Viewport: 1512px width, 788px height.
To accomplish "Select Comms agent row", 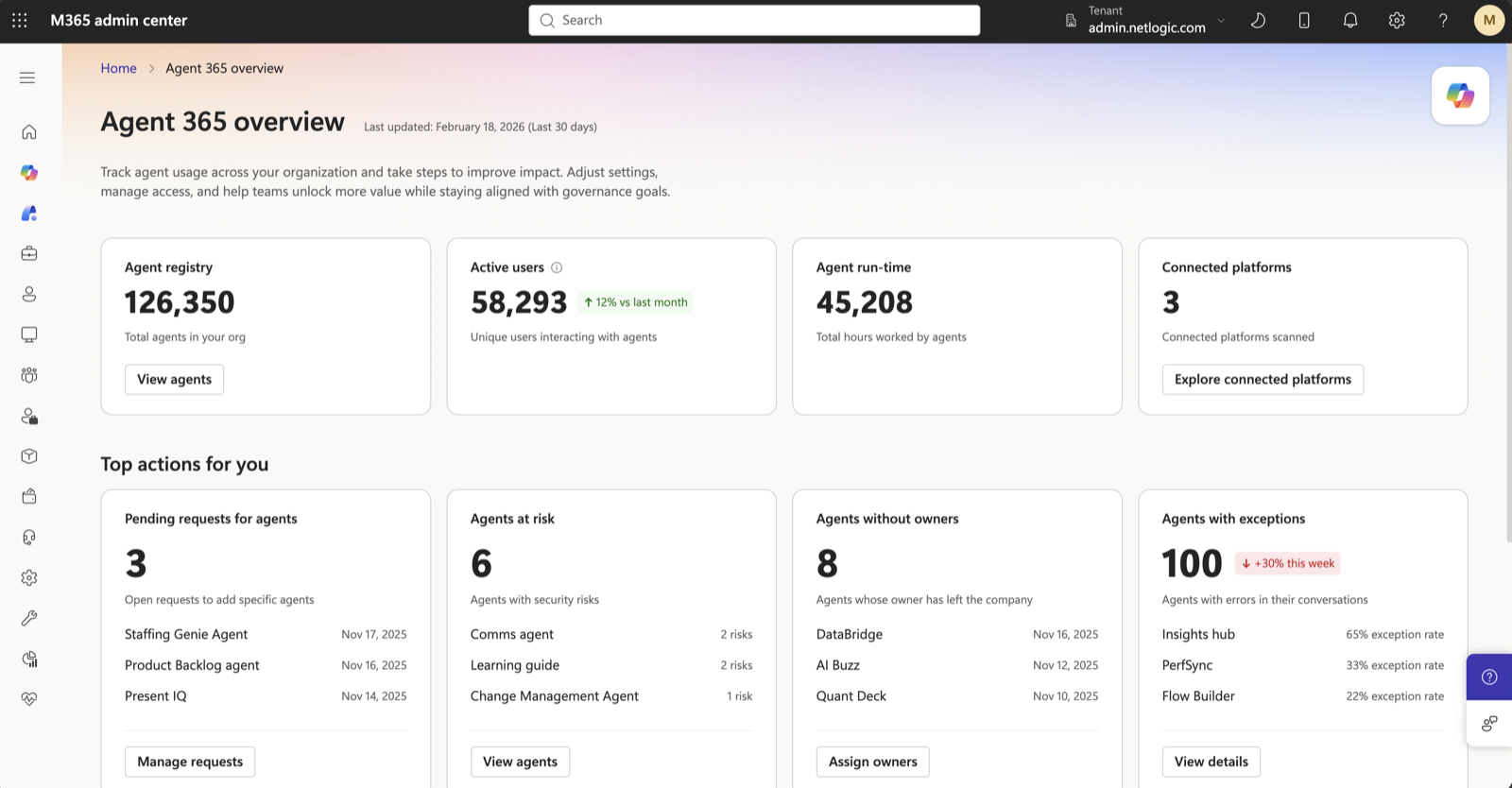I will point(611,634).
